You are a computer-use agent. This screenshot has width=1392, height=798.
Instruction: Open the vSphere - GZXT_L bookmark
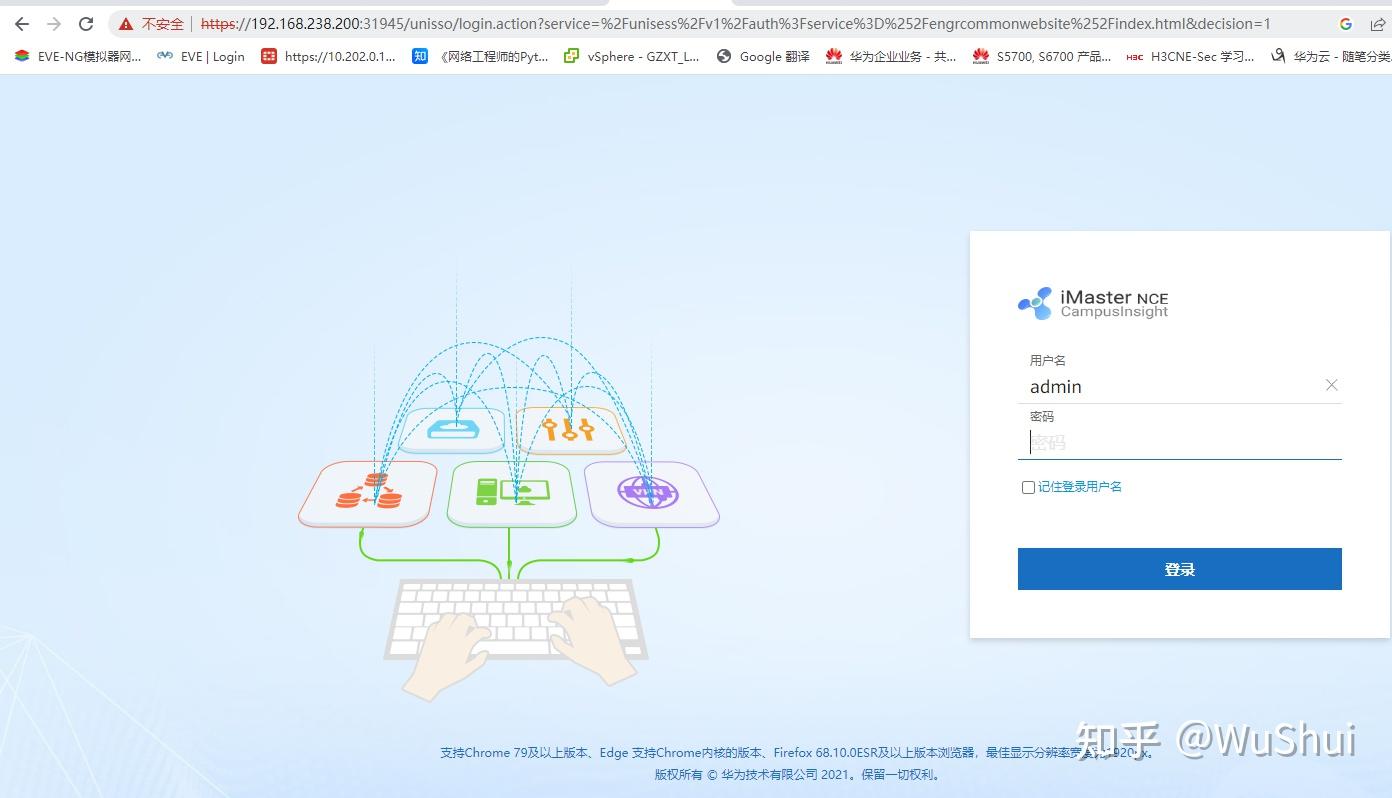[632, 56]
